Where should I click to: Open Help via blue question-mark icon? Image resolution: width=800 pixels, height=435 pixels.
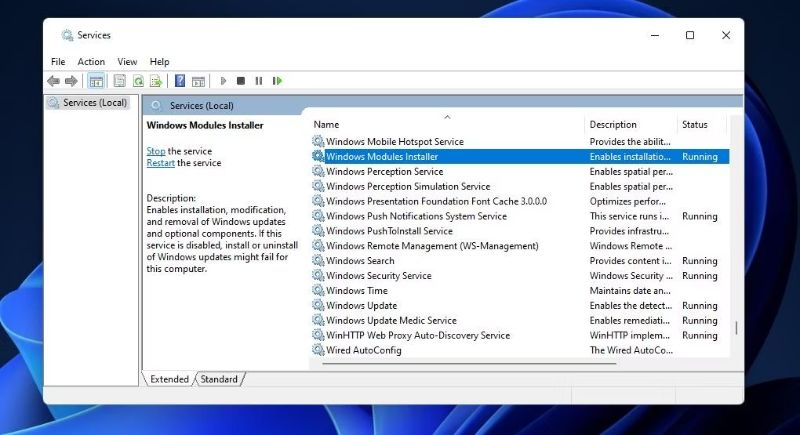click(180, 81)
